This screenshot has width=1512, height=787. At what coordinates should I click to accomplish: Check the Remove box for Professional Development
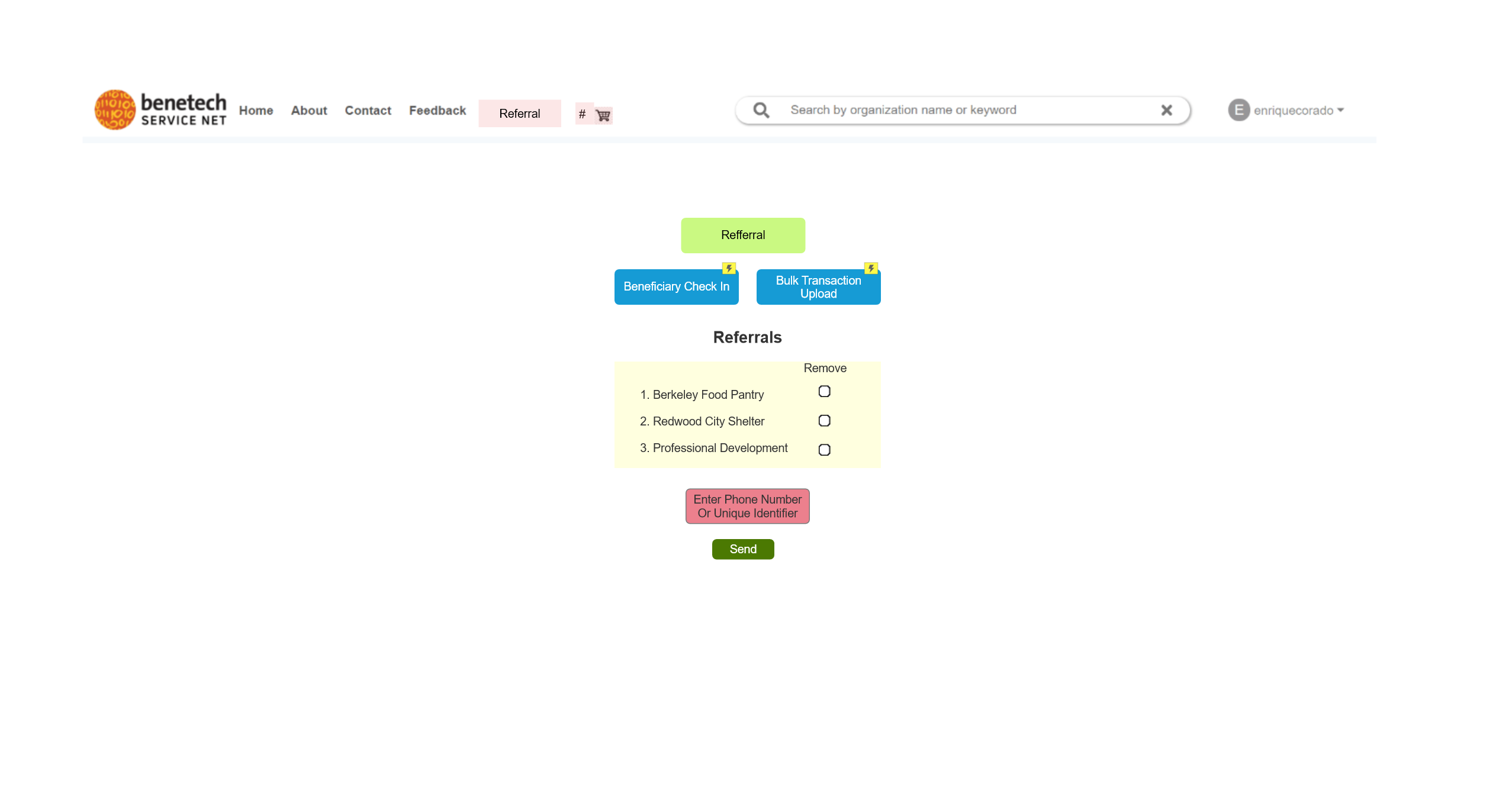(x=824, y=450)
